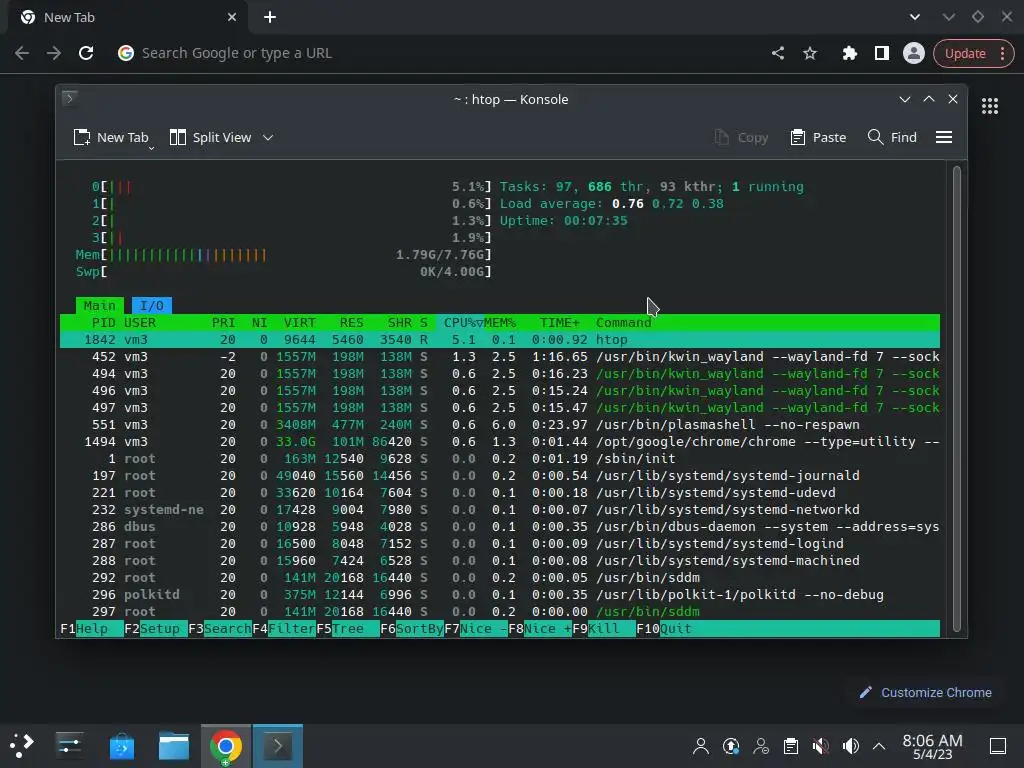Viewport: 1024px width, 768px height.
Task: Sort htop by CPU% column header
Action: (464, 322)
